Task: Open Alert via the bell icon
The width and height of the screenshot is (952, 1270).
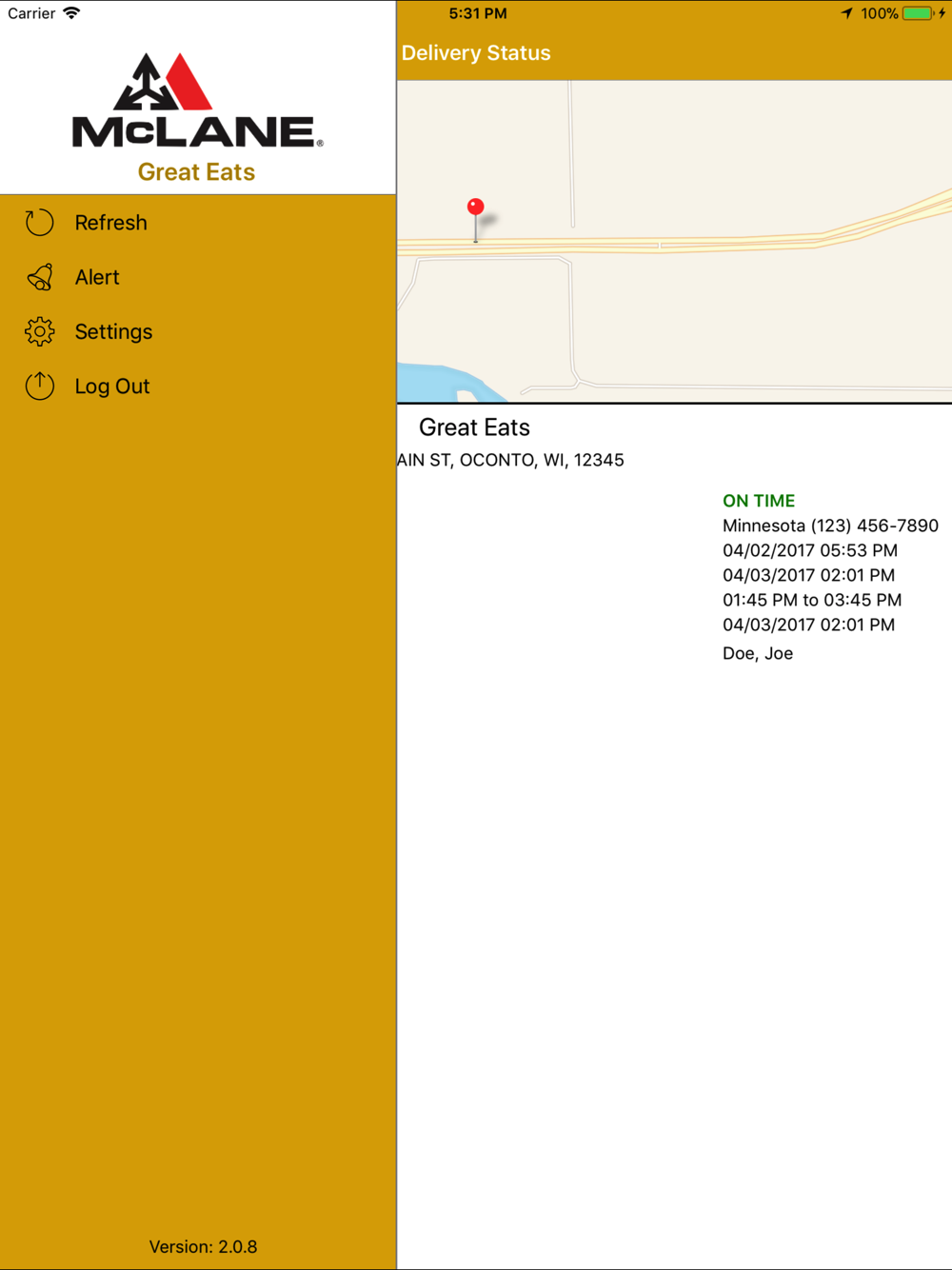Action: tap(39, 277)
